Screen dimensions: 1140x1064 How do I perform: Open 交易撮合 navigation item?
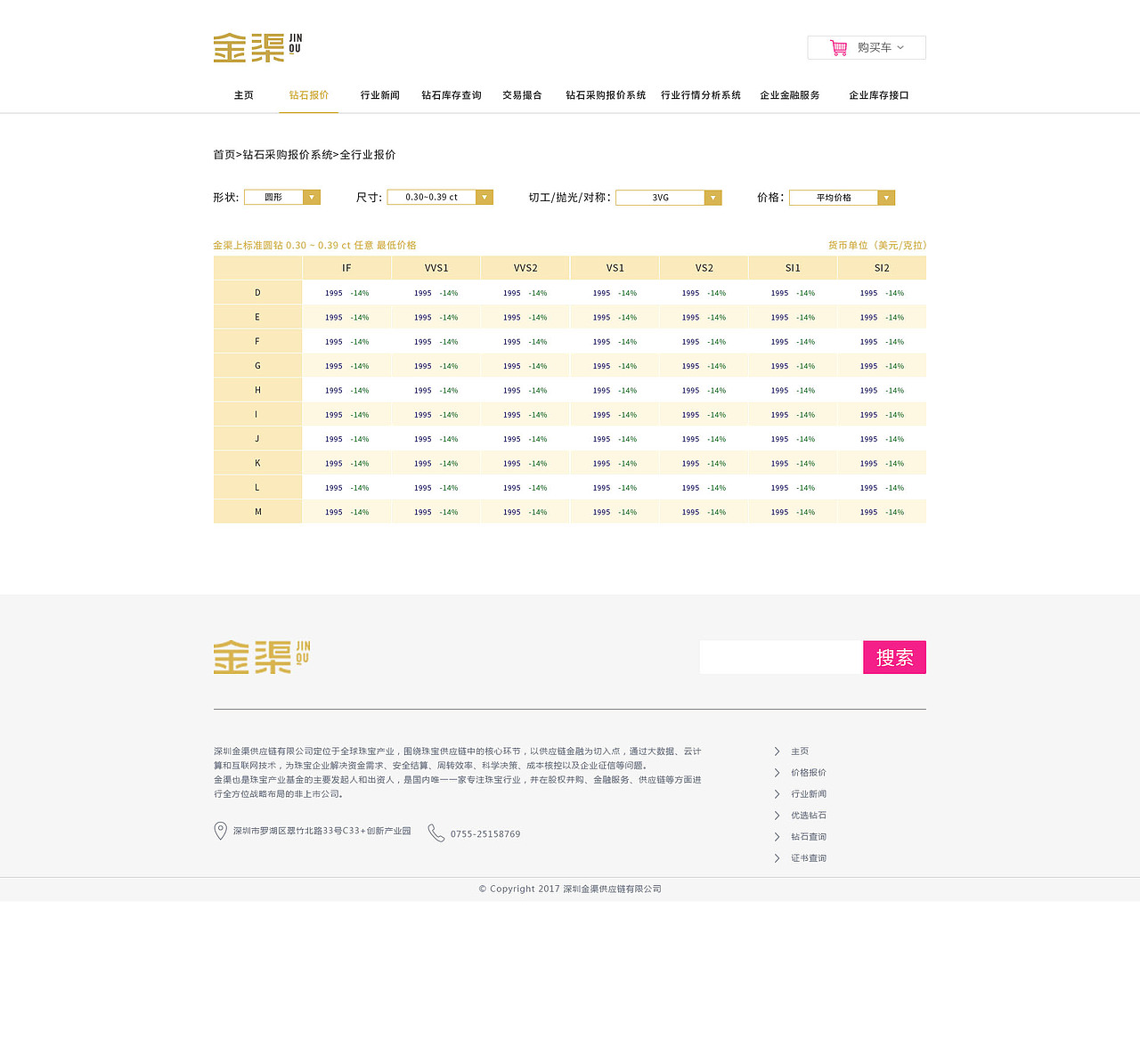[522, 95]
